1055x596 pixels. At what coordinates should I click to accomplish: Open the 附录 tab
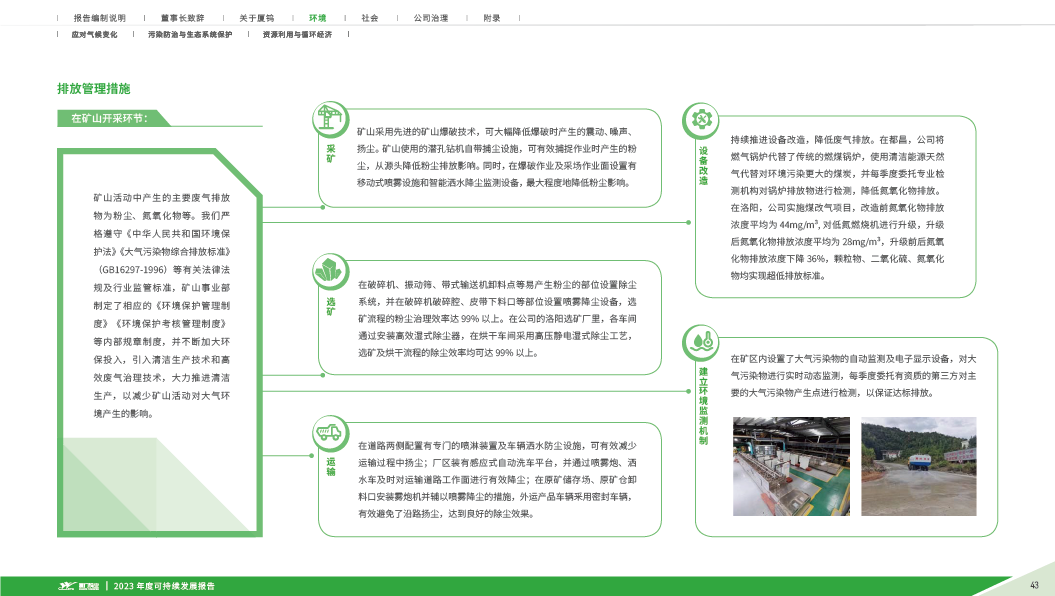tap(491, 18)
